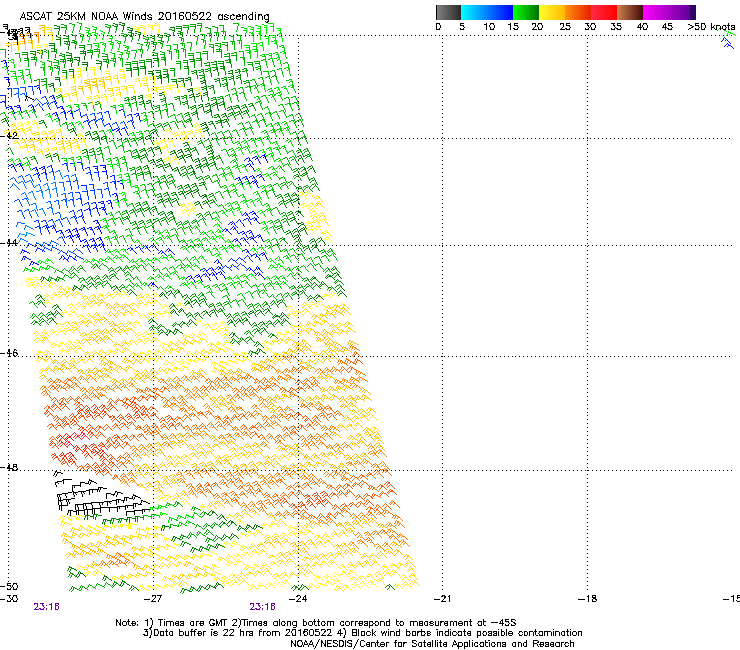Click the latitude axis label '-46'
Viewport: 740px width, 650px height.
(x=10, y=353)
